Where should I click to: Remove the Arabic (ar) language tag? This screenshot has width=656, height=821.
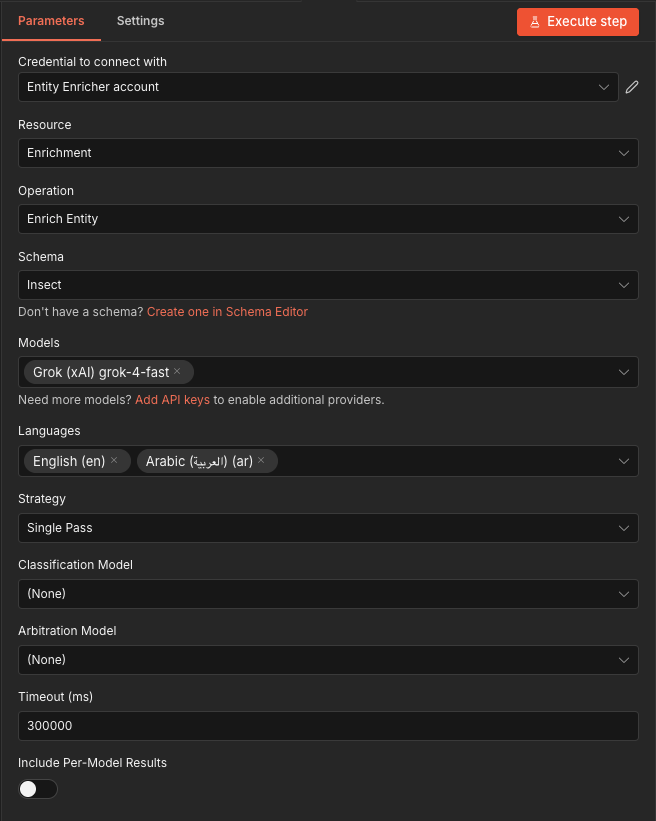coord(261,460)
